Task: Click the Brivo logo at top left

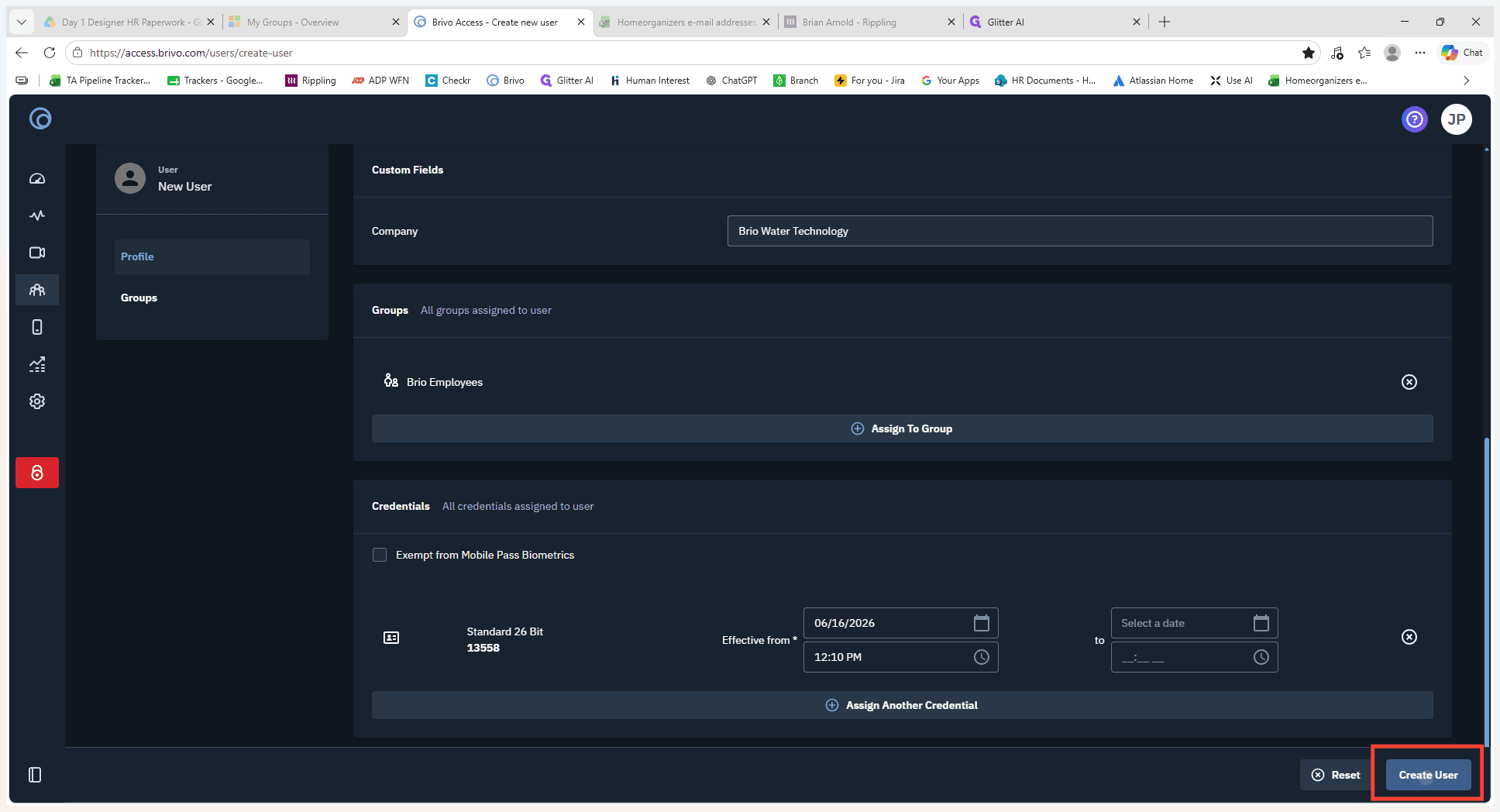Action: point(40,119)
